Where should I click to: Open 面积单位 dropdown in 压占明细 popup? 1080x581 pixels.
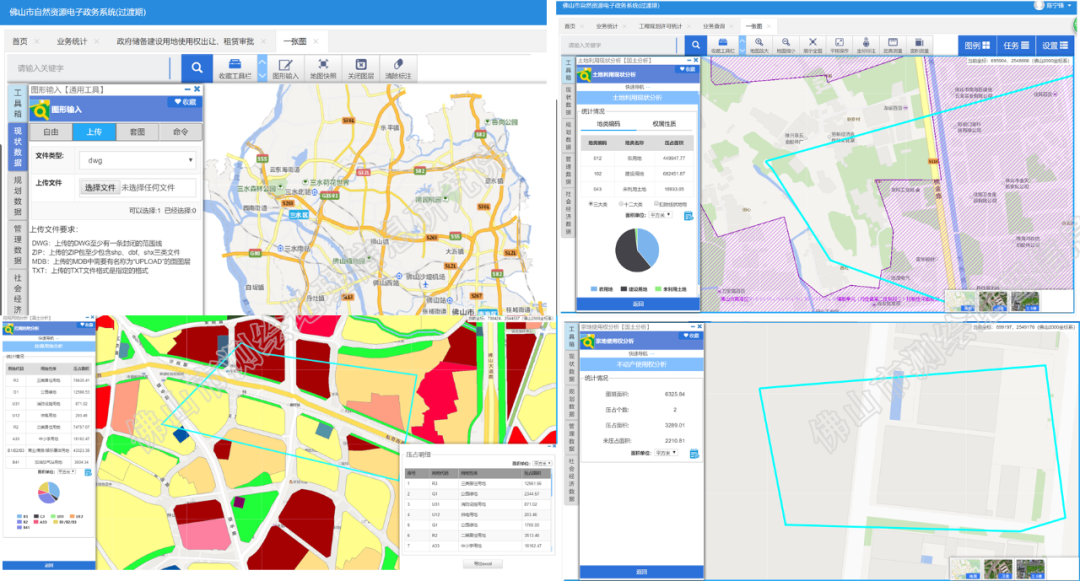[541, 463]
